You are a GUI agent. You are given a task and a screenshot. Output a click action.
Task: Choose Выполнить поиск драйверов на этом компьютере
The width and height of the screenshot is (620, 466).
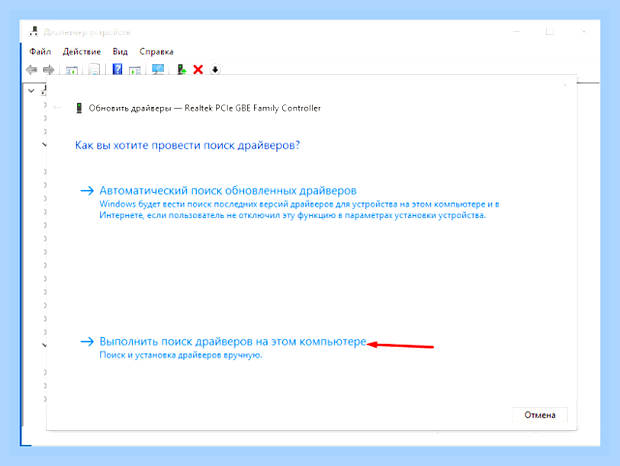232,341
